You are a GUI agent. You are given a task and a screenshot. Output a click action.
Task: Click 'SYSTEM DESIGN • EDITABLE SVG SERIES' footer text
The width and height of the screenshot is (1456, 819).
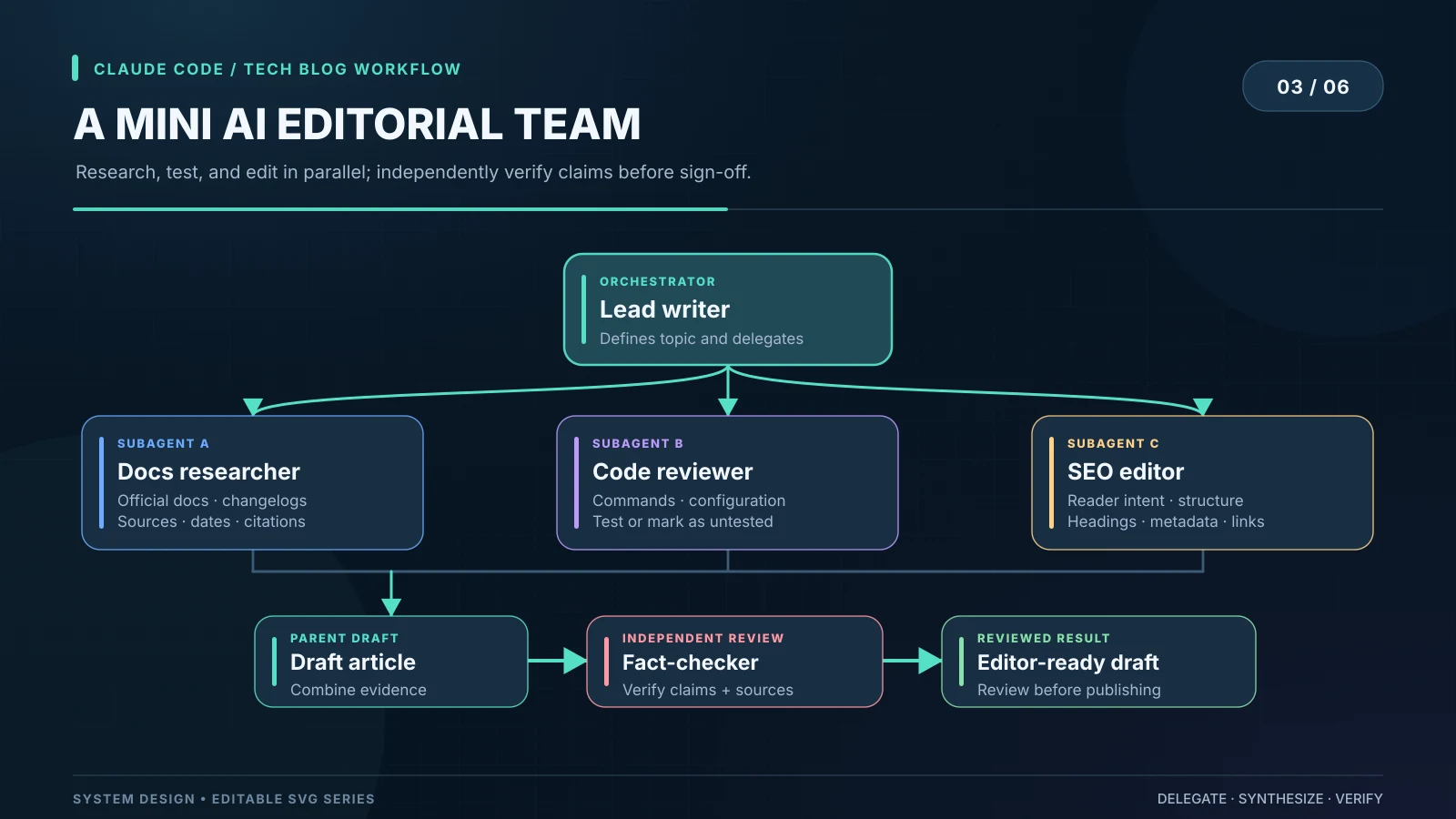coord(224,799)
